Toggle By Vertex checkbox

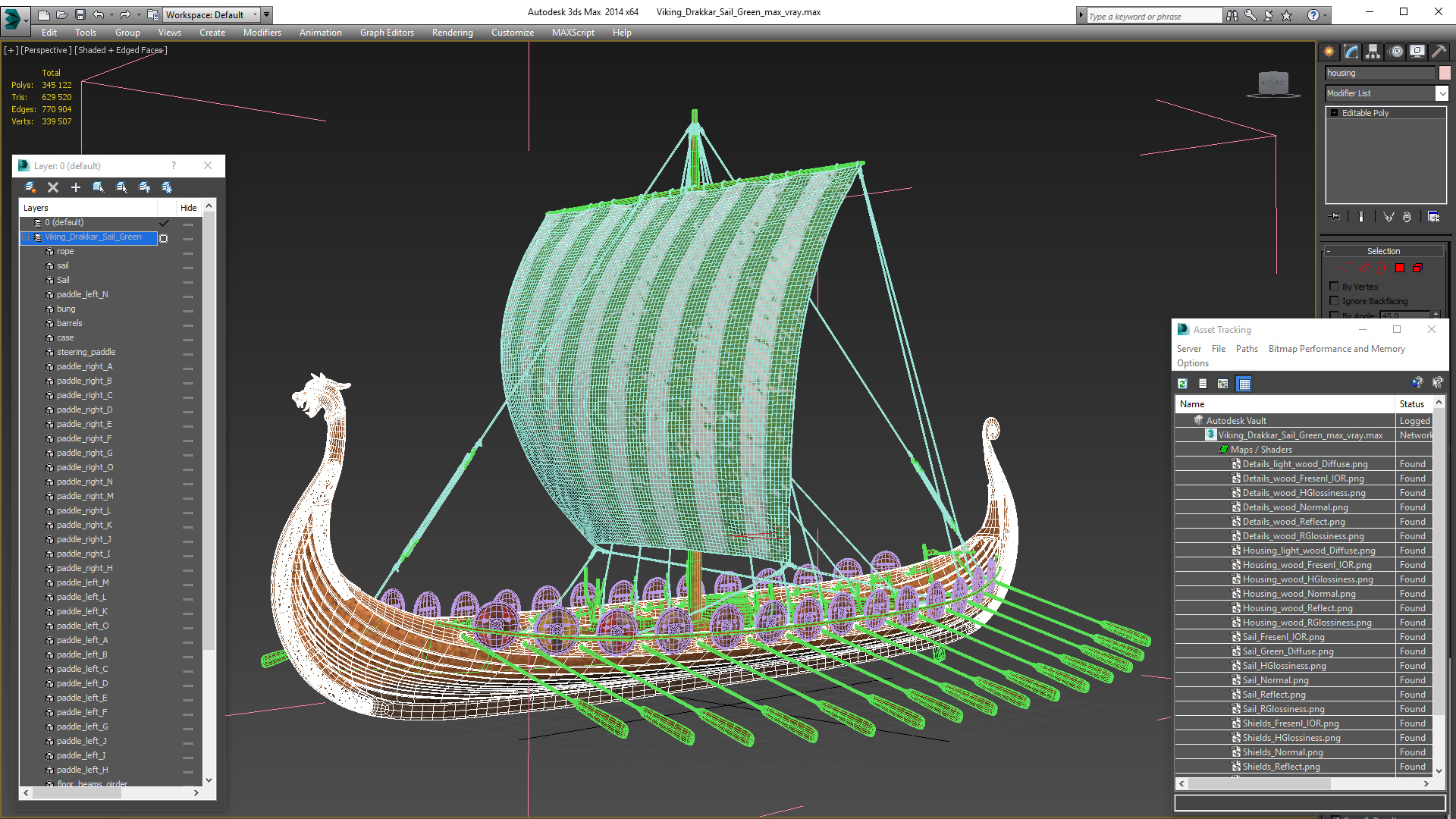click(1335, 287)
